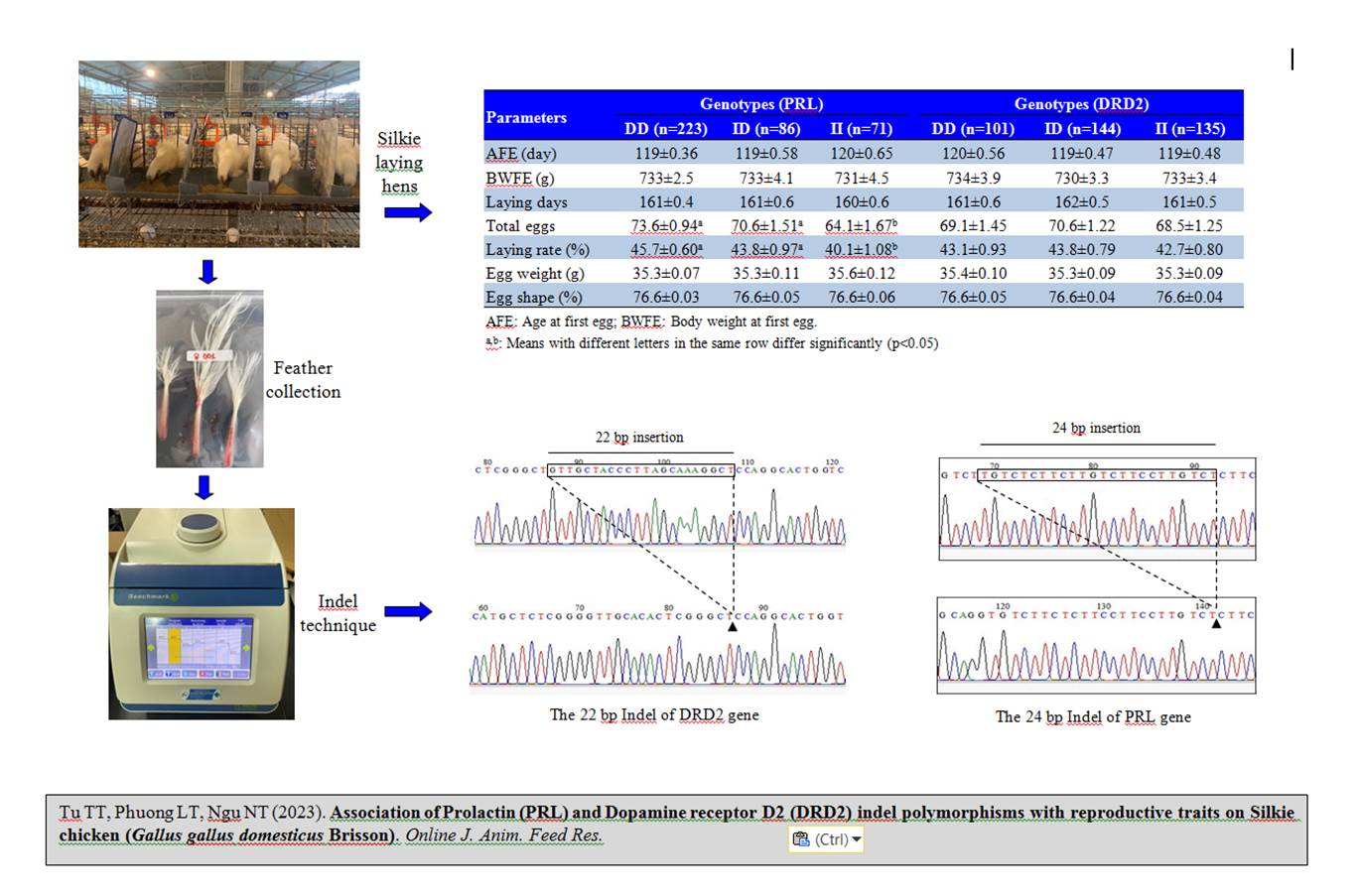Click the Genotypes (DRD2) table header

(1080, 103)
